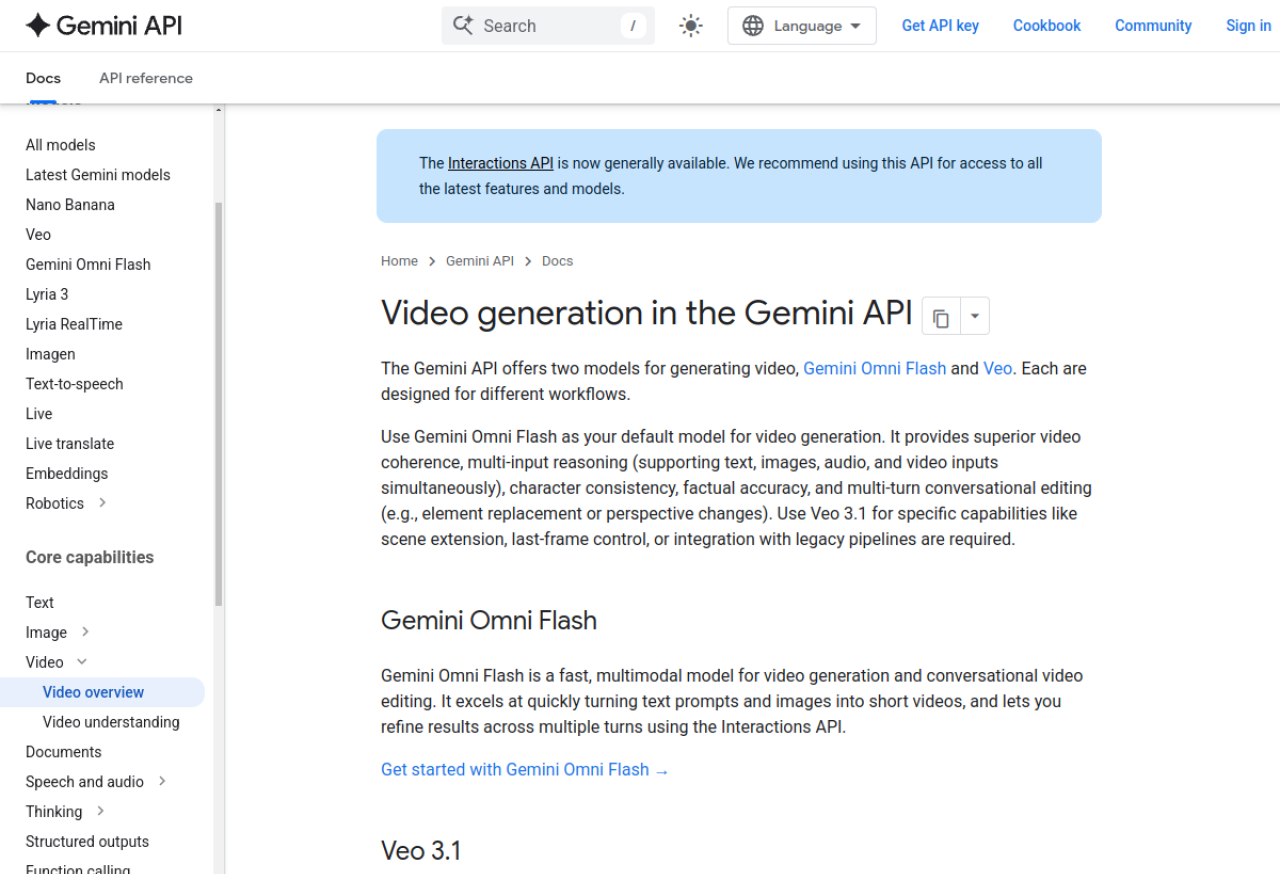This screenshot has width=1280, height=874.
Task: Select All models in the sidebar
Action: (61, 145)
